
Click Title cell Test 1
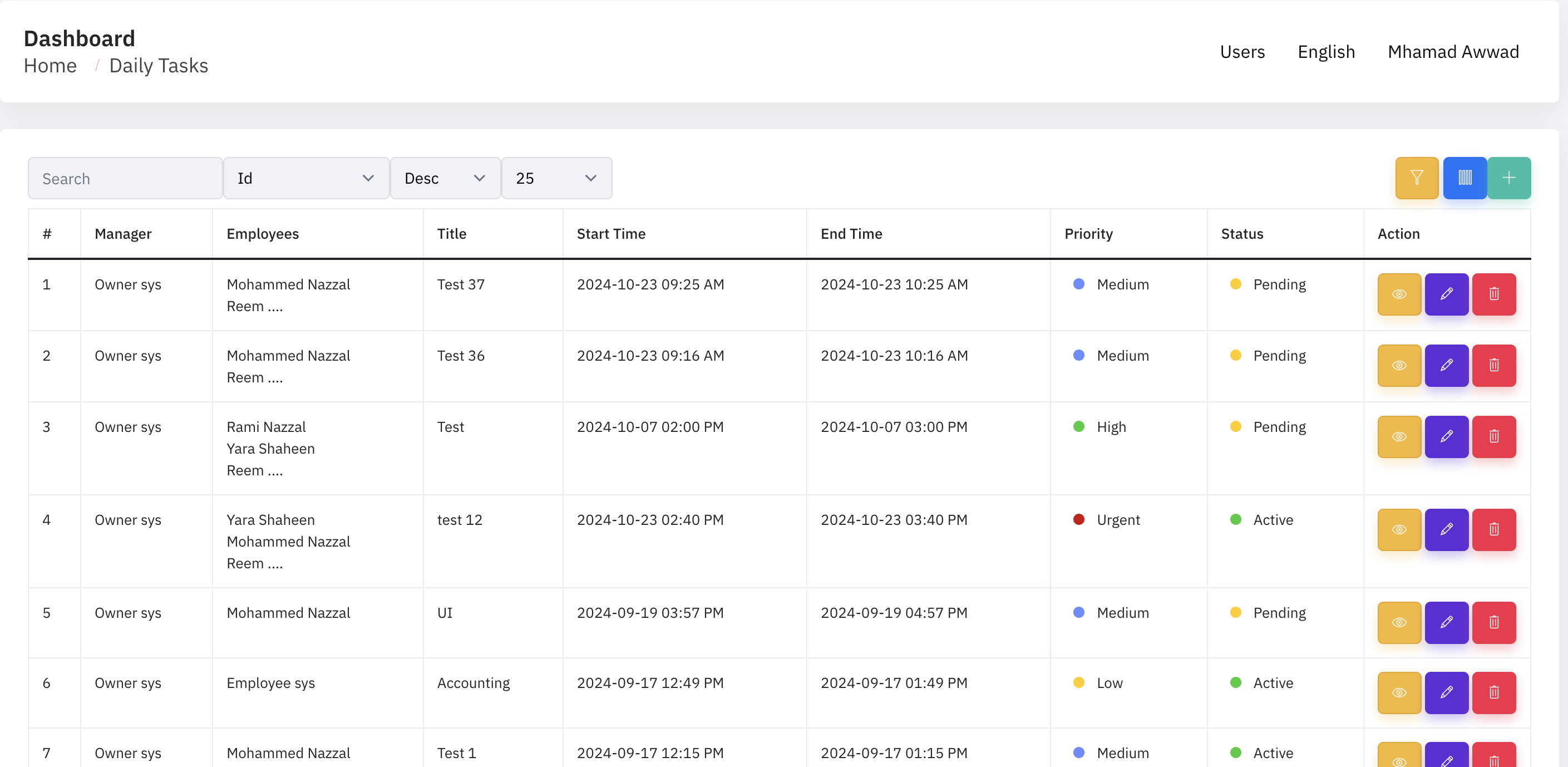click(456, 753)
